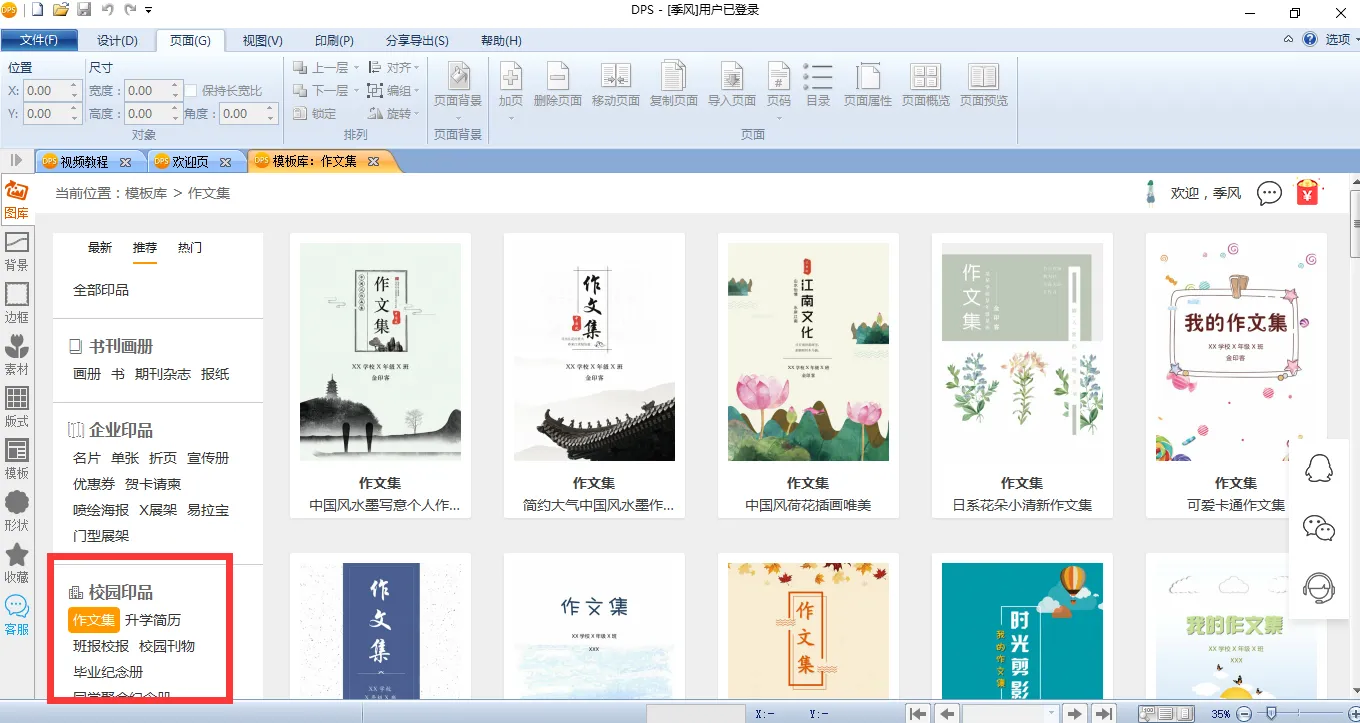
Task: Open the 图库 gallery sidebar panel
Action: (x=16, y=199)
